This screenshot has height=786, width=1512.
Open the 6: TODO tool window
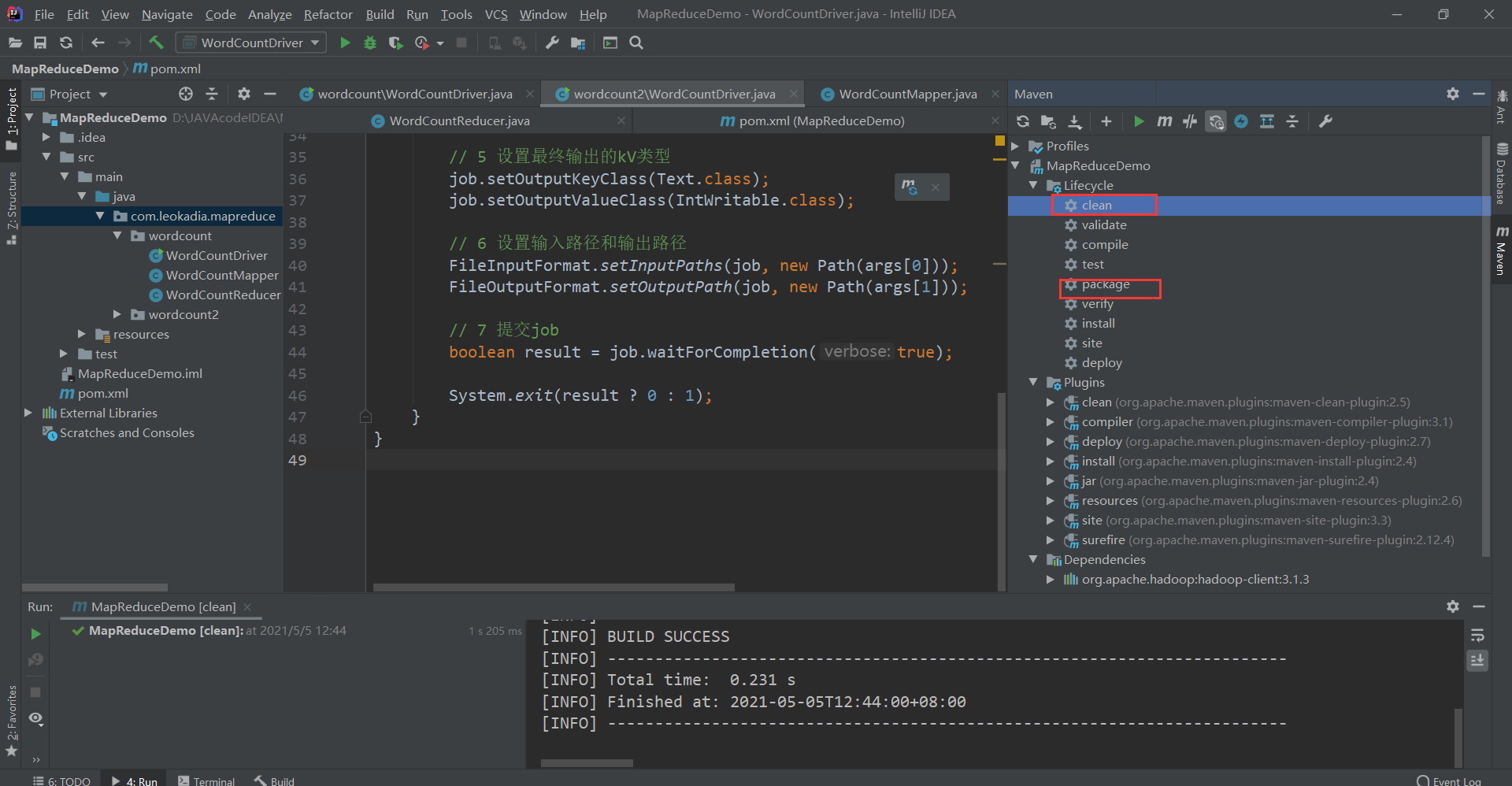61,780
